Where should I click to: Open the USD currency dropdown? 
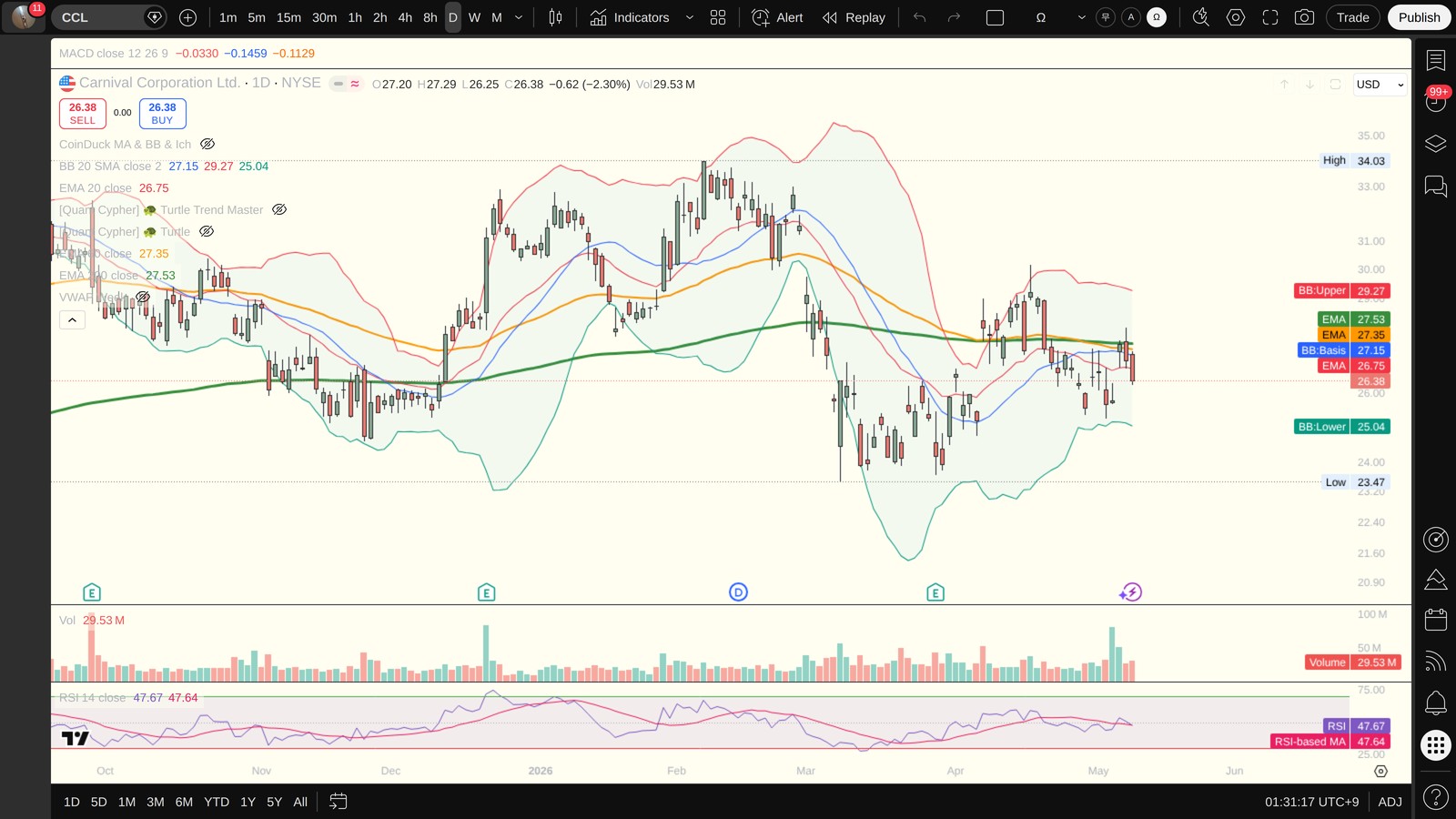[1380, 85]
